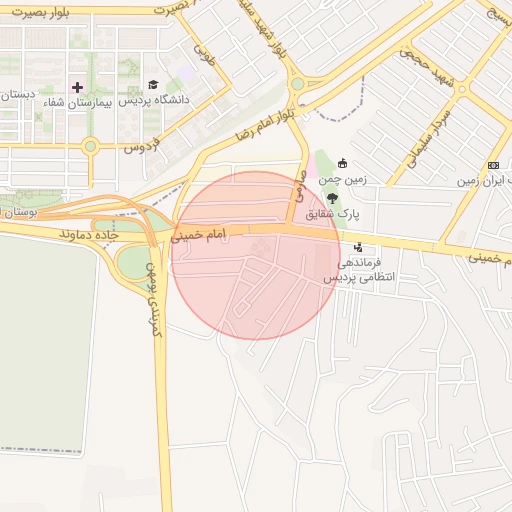Select the بلوار بصیرت street label

pyautogui.click(x=40, y=13)
